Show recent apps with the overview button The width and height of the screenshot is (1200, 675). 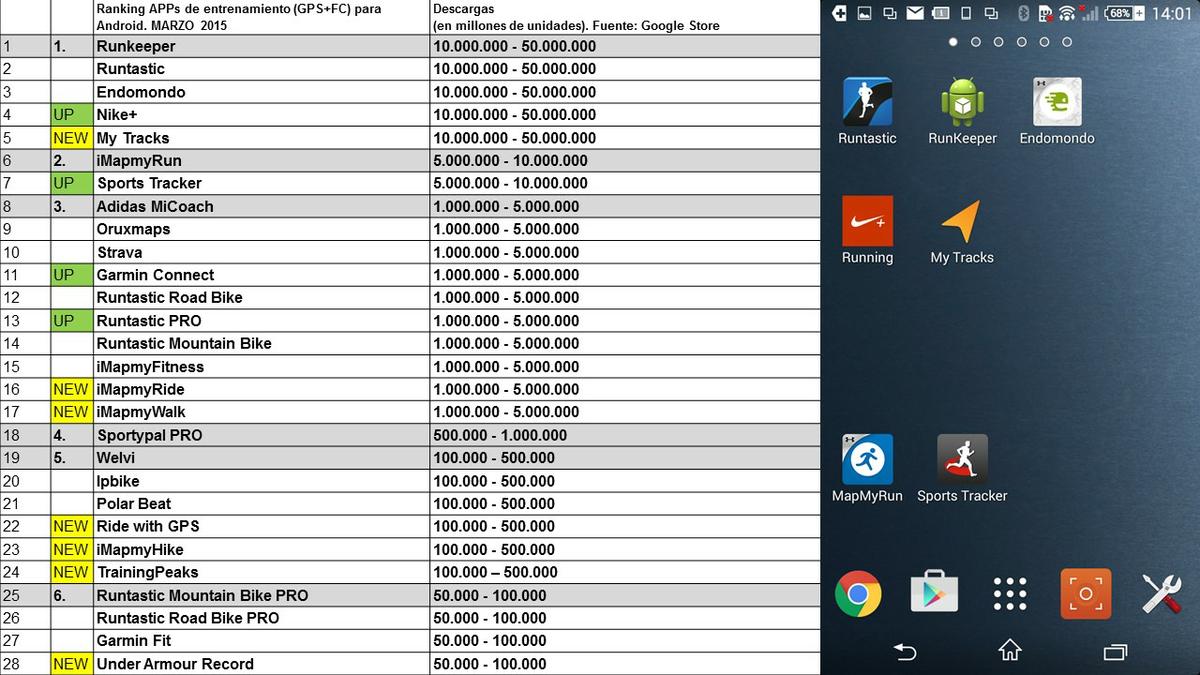(x=1115, y=652)
